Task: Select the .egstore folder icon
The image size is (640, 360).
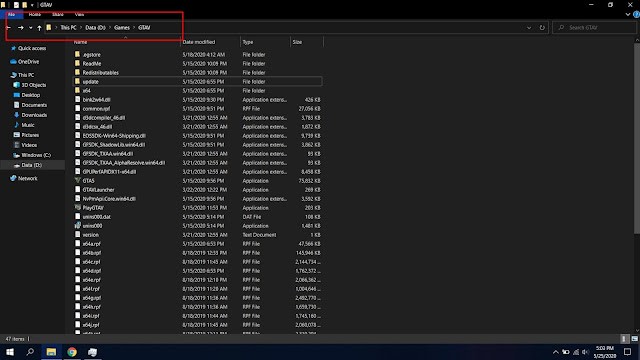Action: coord(77,54)
